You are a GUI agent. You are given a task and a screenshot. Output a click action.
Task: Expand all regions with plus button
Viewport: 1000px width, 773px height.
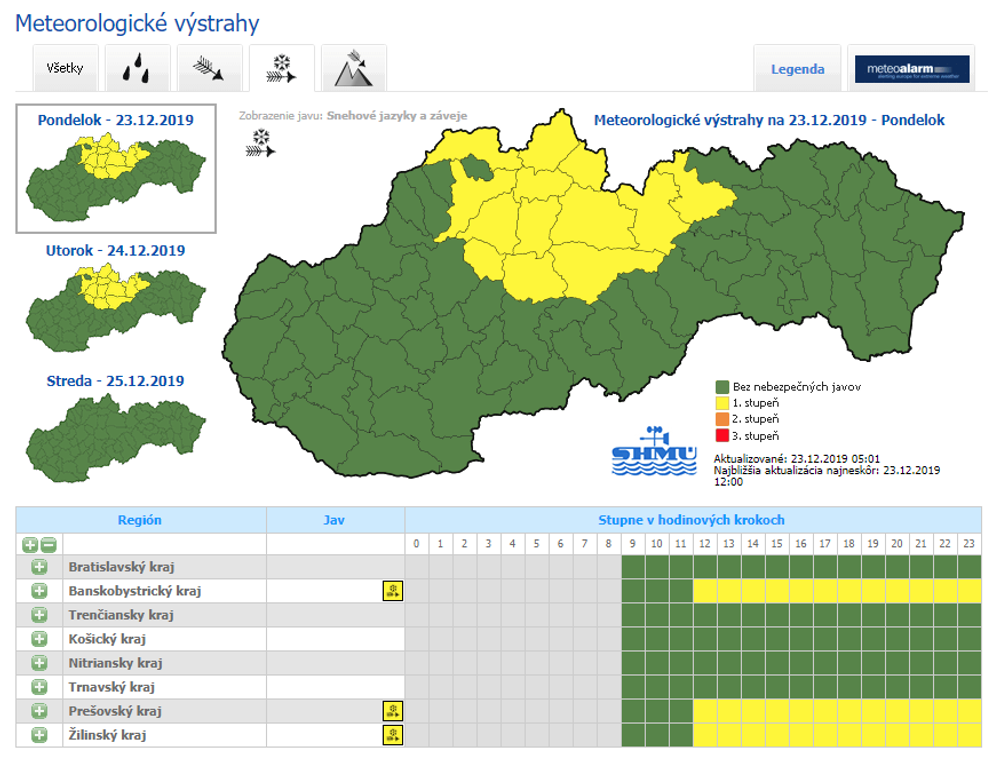30,545
